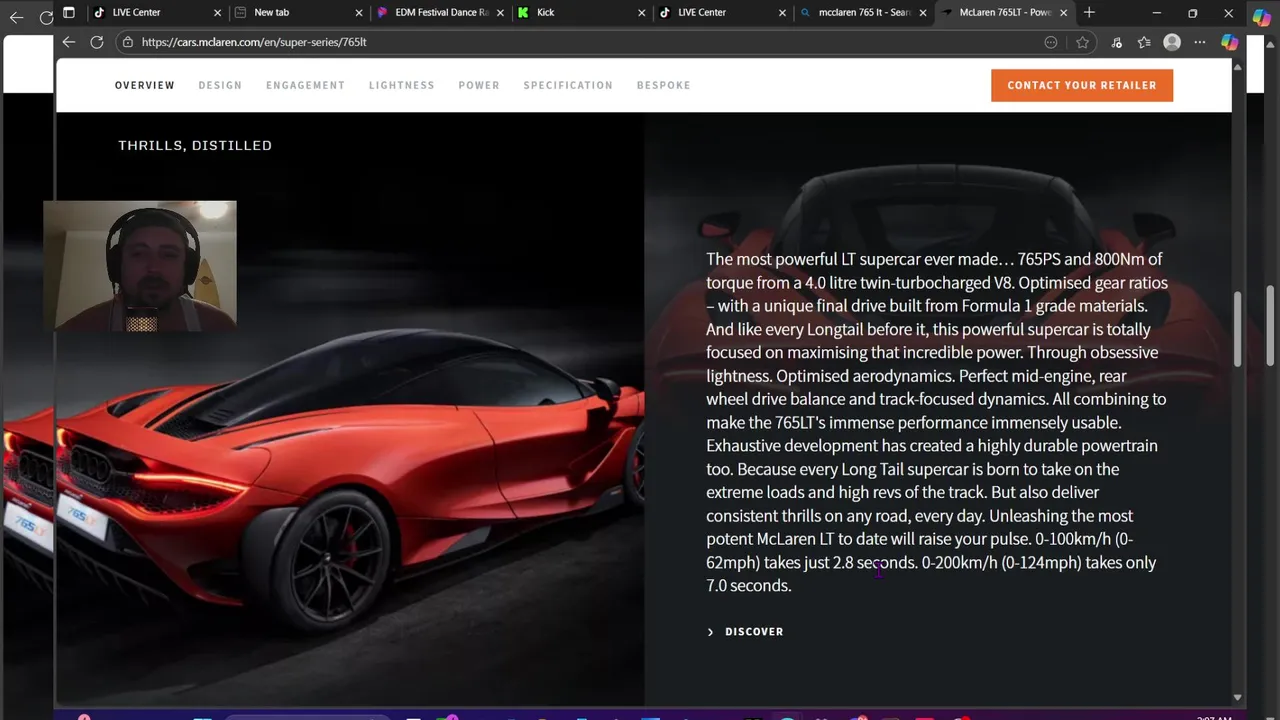Close the New tab tab
Screen dimensions: 1280x720
(359, 13)
